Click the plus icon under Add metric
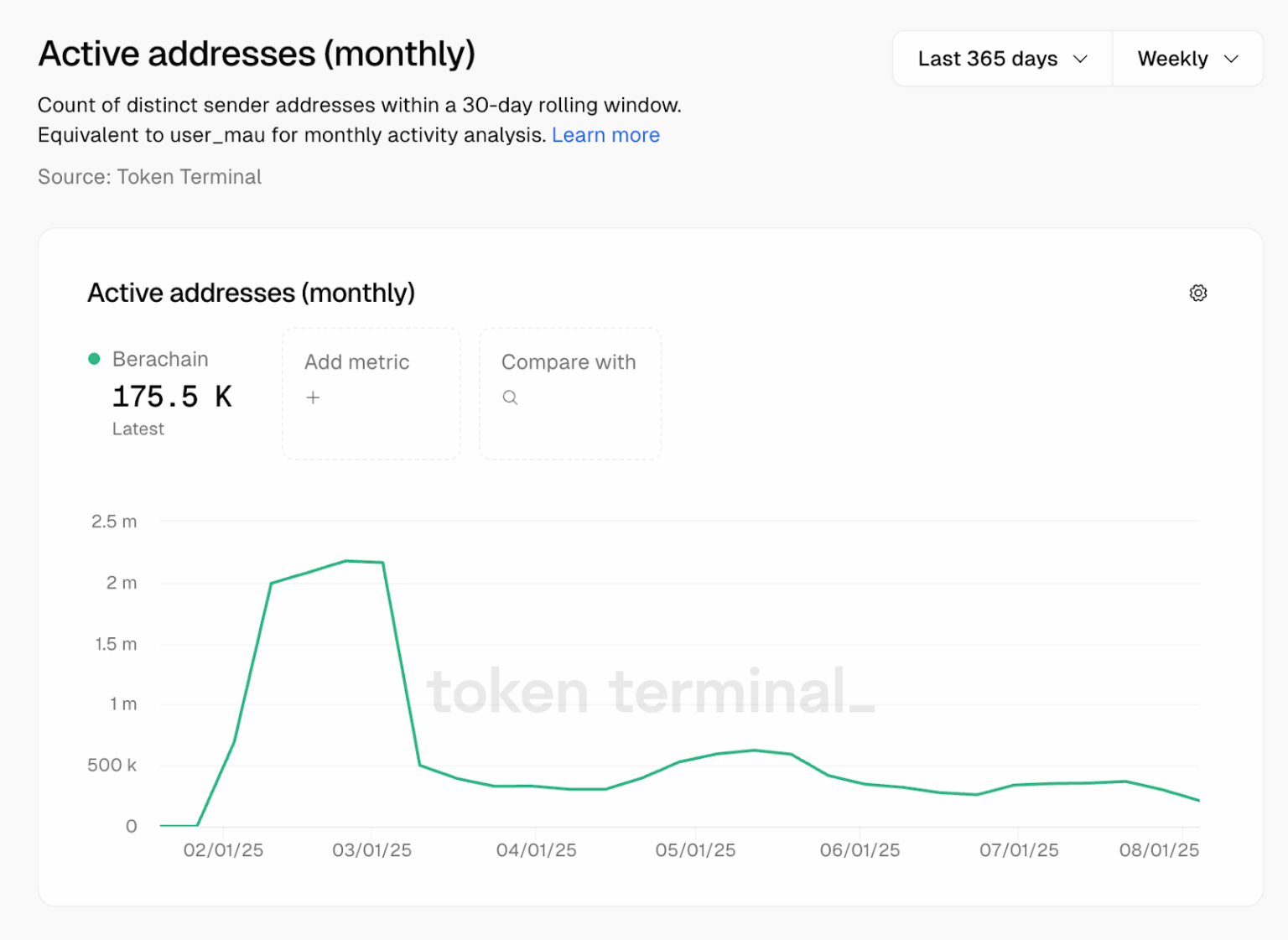1288x940 pixels. pos(313,397)
